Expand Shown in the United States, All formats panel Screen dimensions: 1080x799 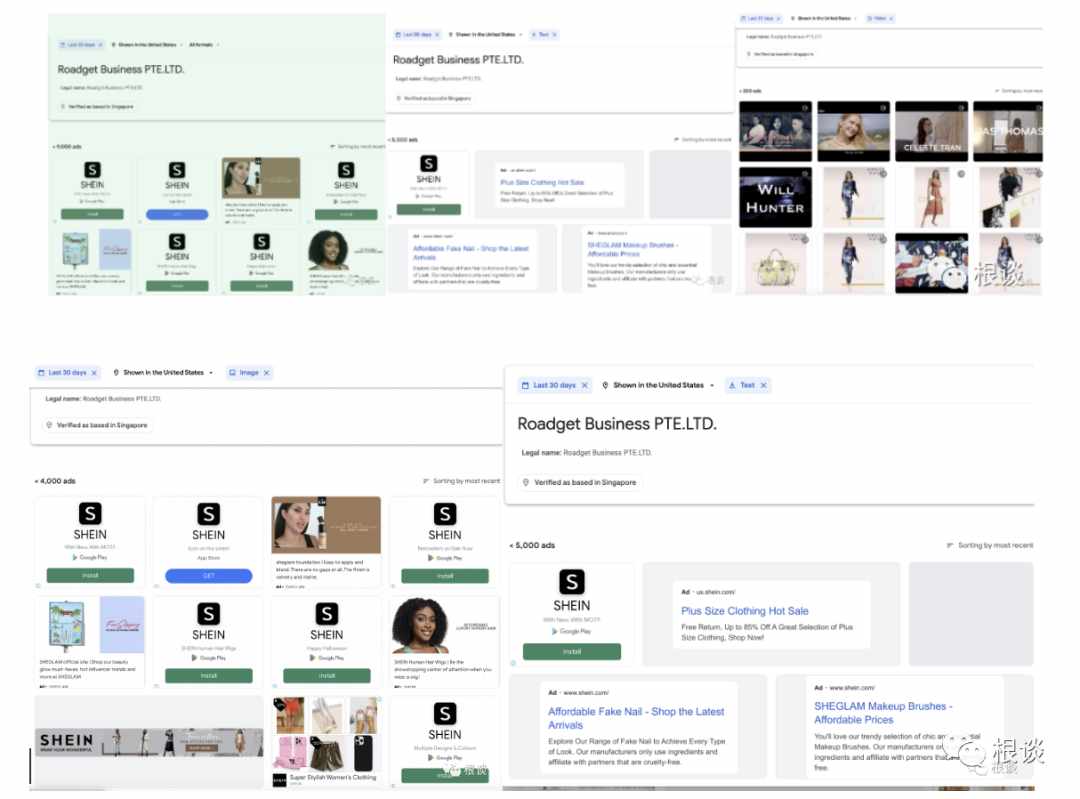point(147,45)
